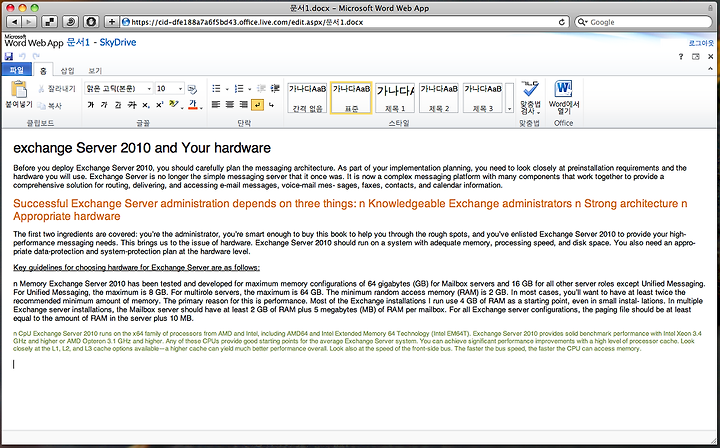Click the 로그아웃 (logout) link

(x=701, y=43)
